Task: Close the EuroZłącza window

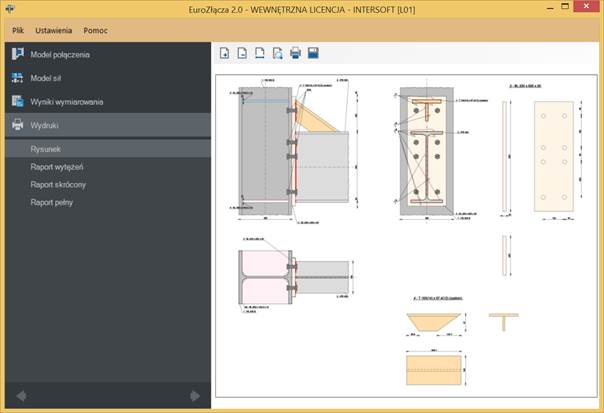Action: [586, 7]
